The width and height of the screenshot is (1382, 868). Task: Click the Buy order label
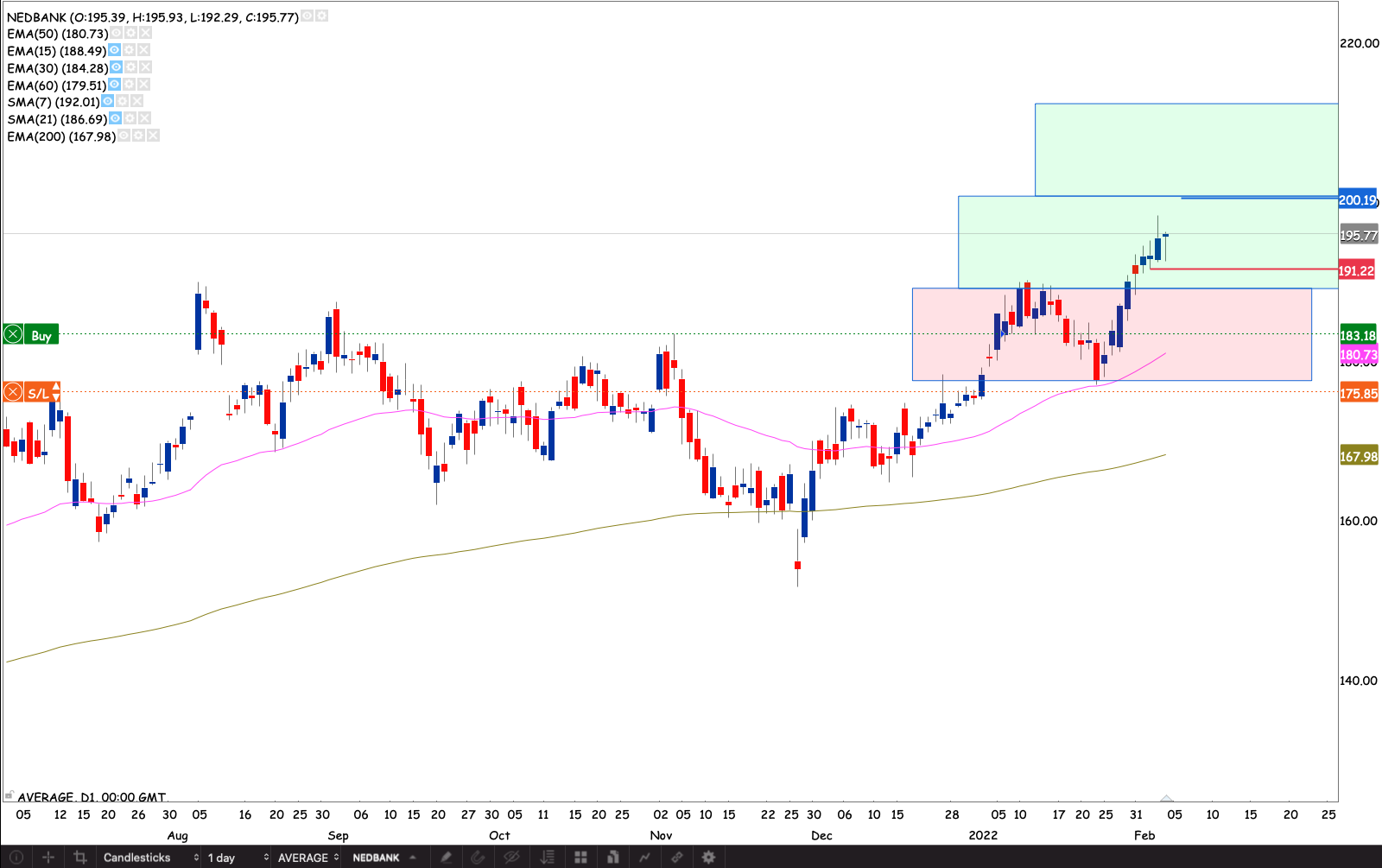[41, 335]
